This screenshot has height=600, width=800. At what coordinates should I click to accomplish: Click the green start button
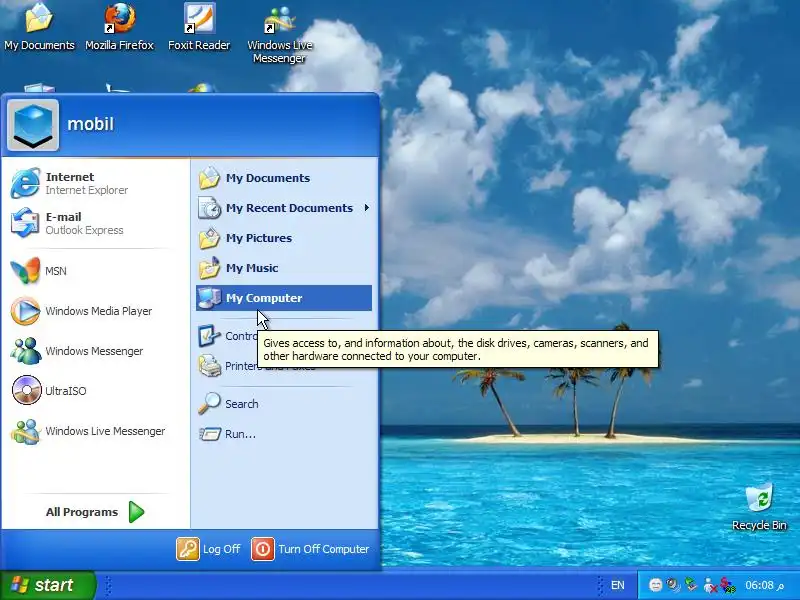(47, 585)
